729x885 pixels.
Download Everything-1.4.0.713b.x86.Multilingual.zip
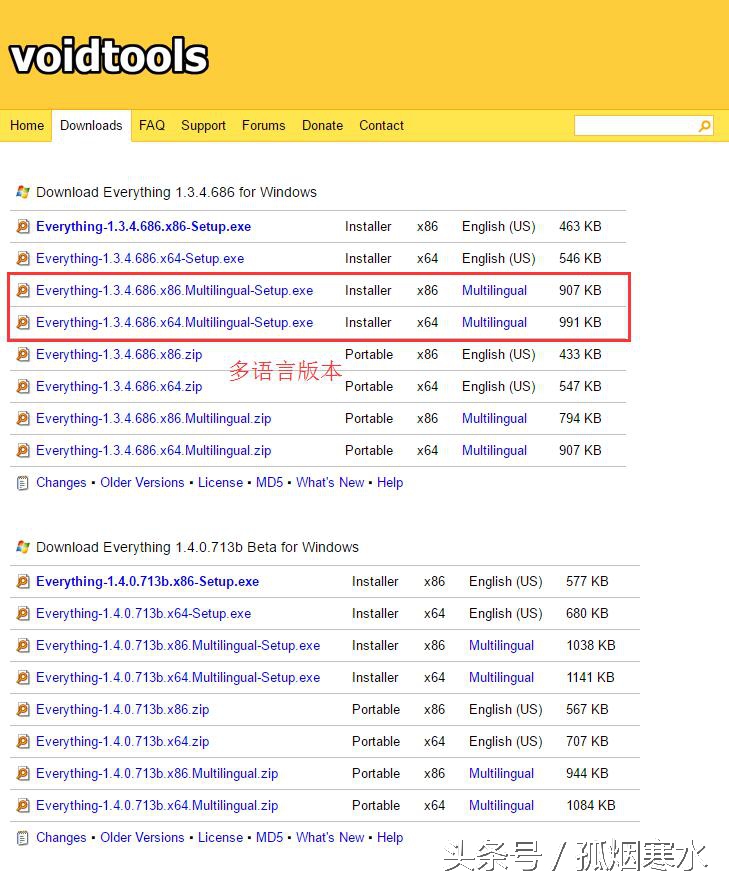click(157, 774)
